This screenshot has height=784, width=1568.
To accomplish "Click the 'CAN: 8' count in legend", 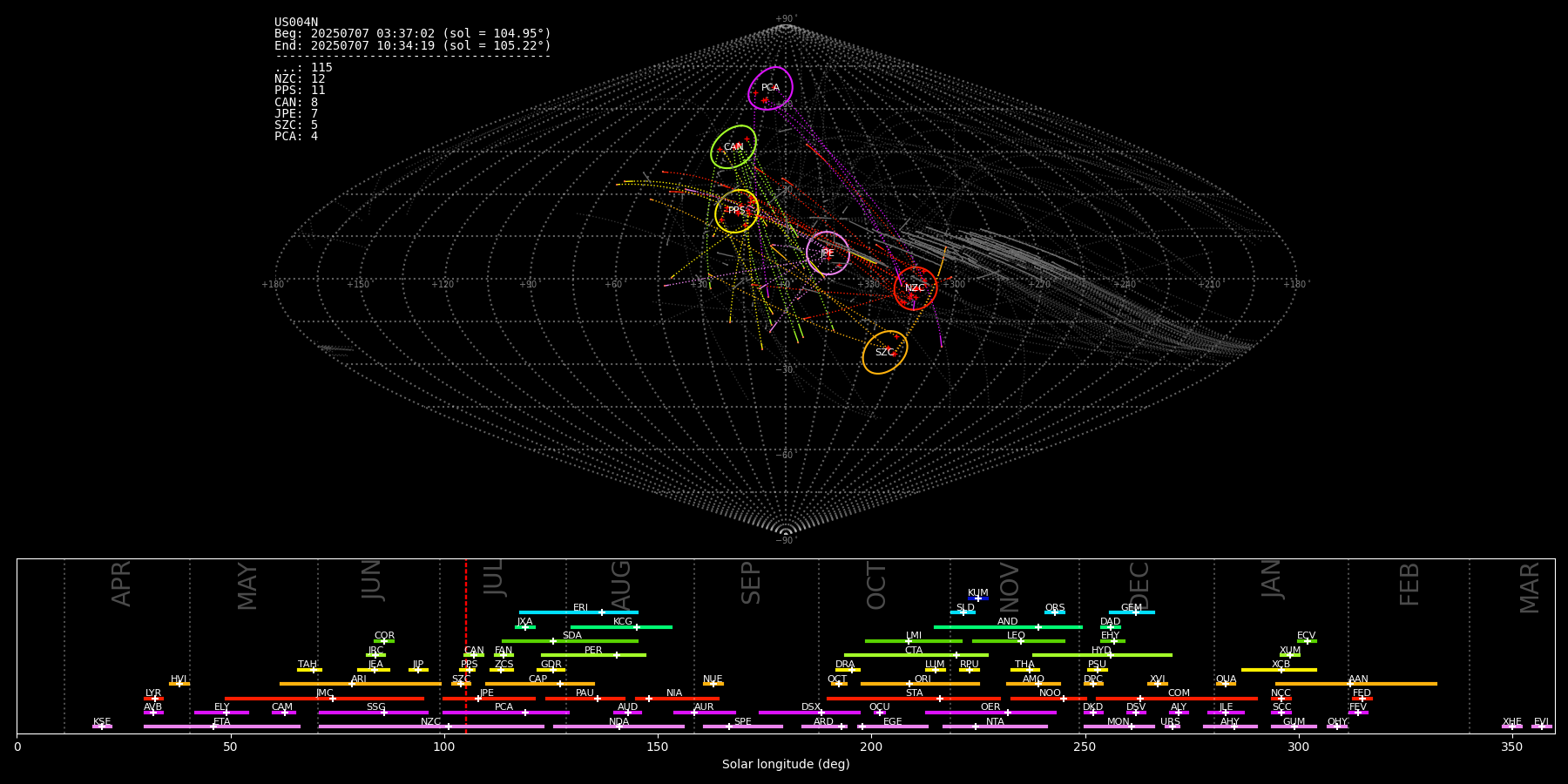I will coord(296,102).
